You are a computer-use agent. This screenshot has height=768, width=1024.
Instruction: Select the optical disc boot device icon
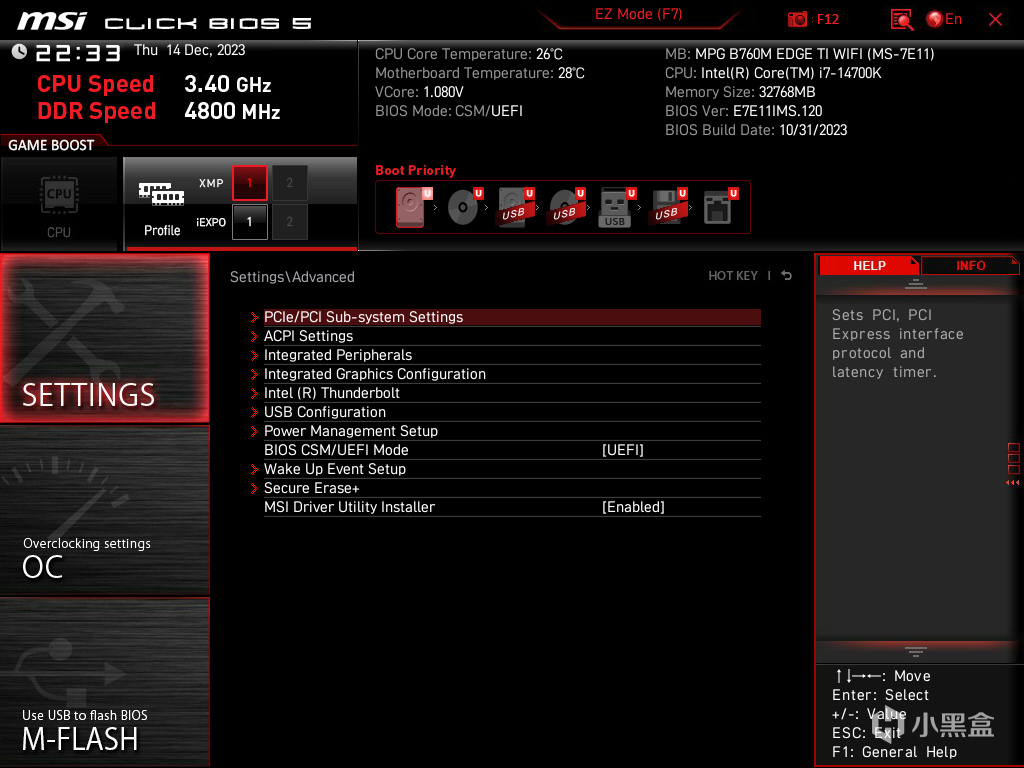464,206
